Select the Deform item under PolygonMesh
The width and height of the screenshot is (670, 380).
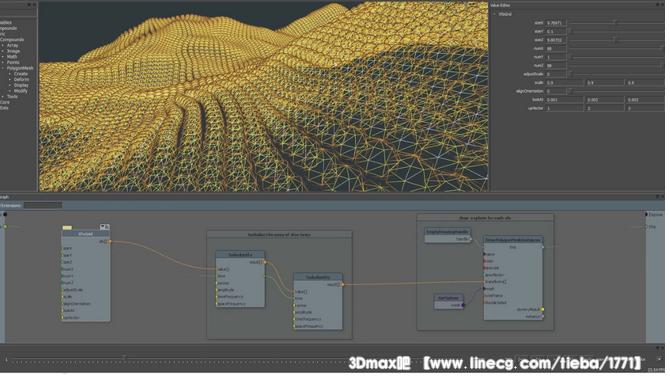[21, 81]
